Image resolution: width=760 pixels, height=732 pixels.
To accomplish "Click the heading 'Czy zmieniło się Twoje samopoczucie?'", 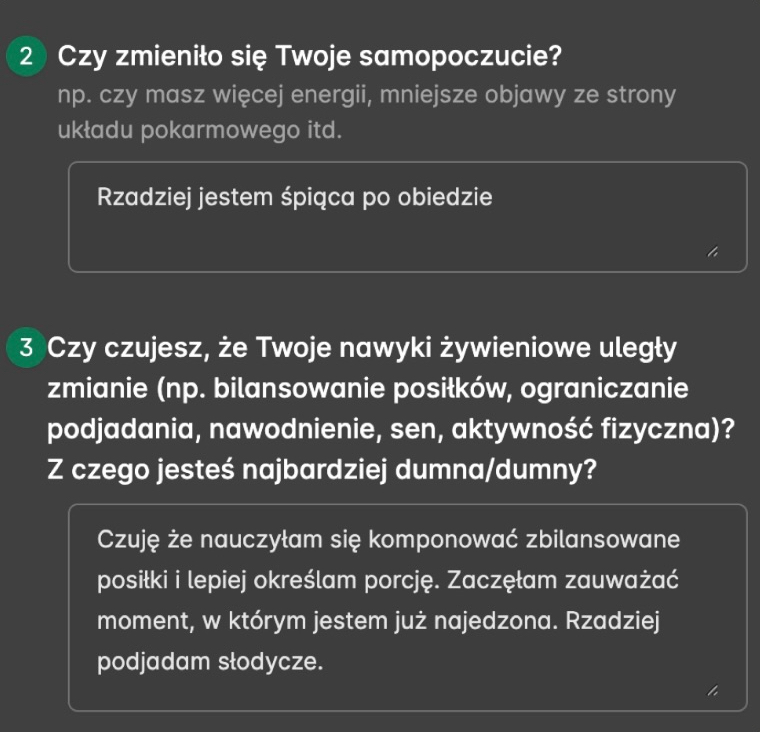I will pos(310,56).
